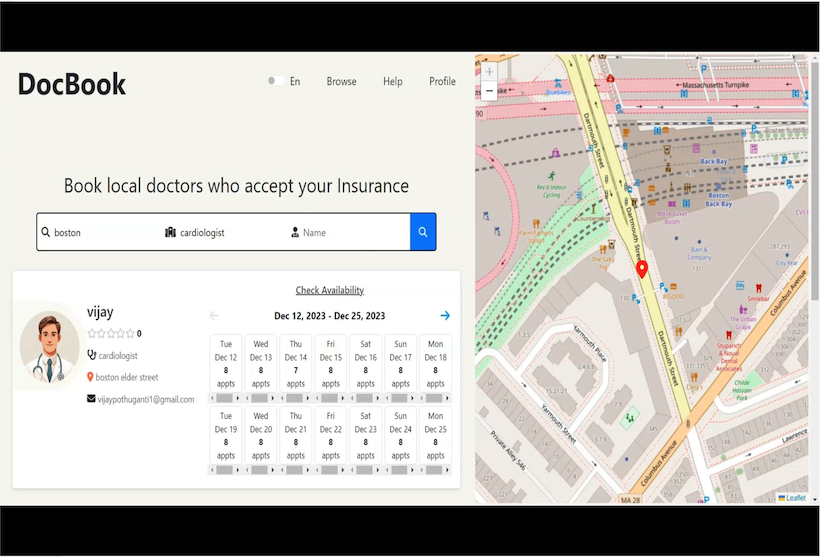Screen dimensions: 821x557
Task: Click the orange address pin by boston elder street
Action: [x=90, y=377]
